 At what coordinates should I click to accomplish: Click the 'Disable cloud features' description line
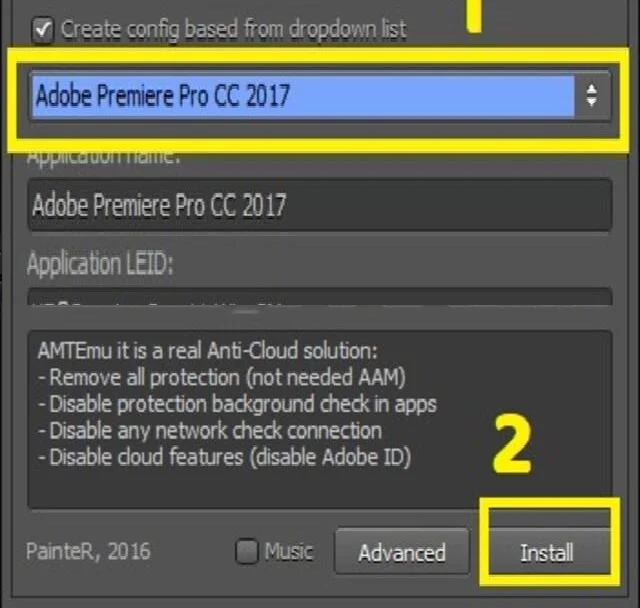[x=224, y=457]
